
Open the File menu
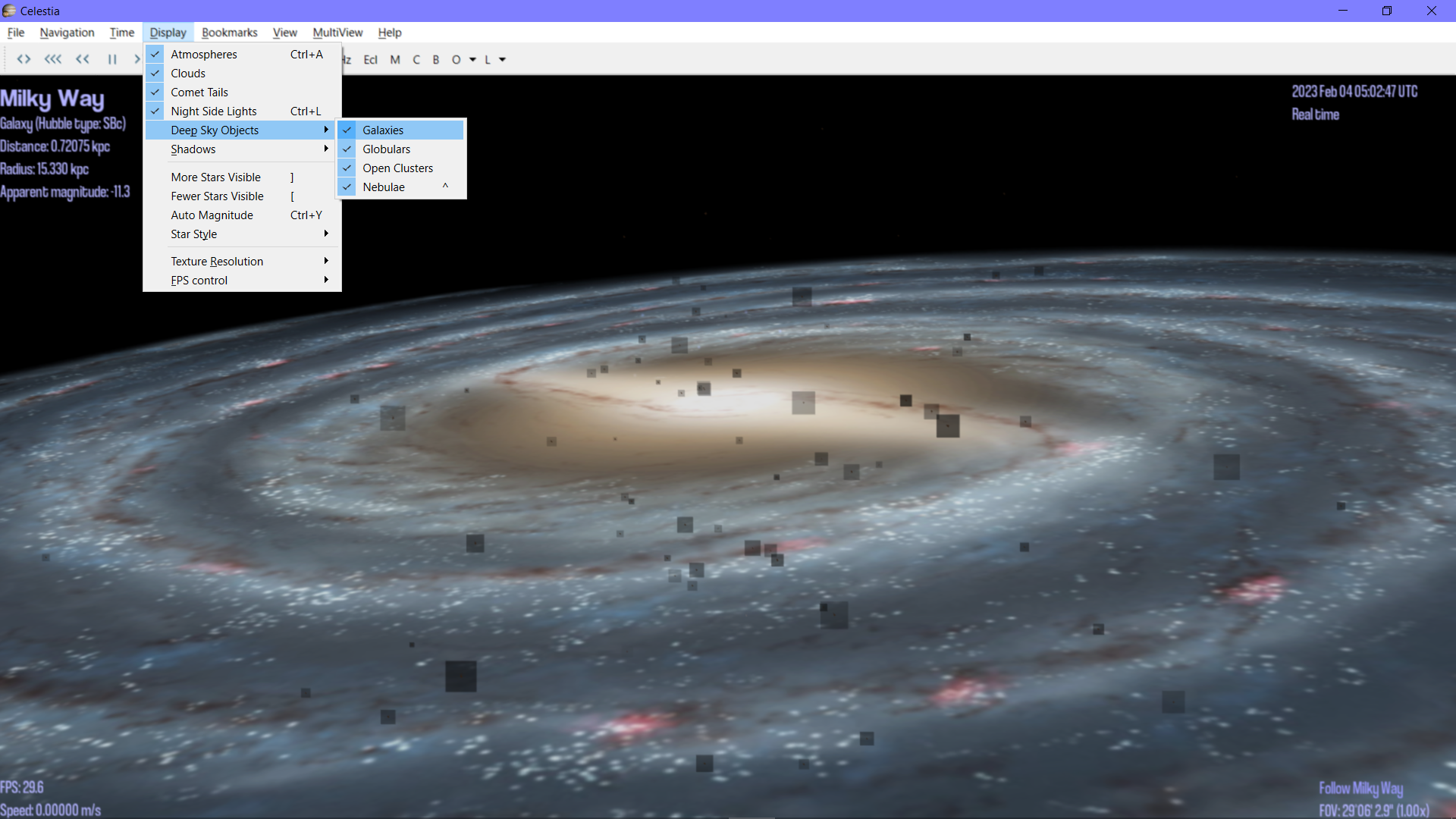coord(16,32)
